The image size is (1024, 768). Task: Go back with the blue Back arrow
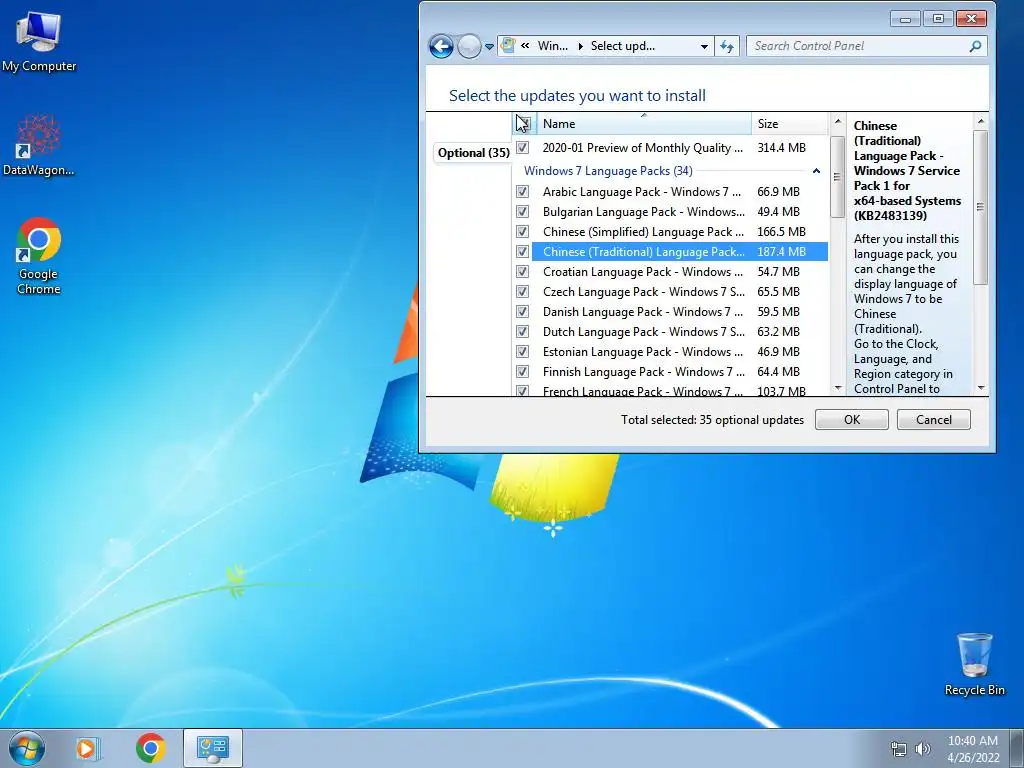coord(441,46)
